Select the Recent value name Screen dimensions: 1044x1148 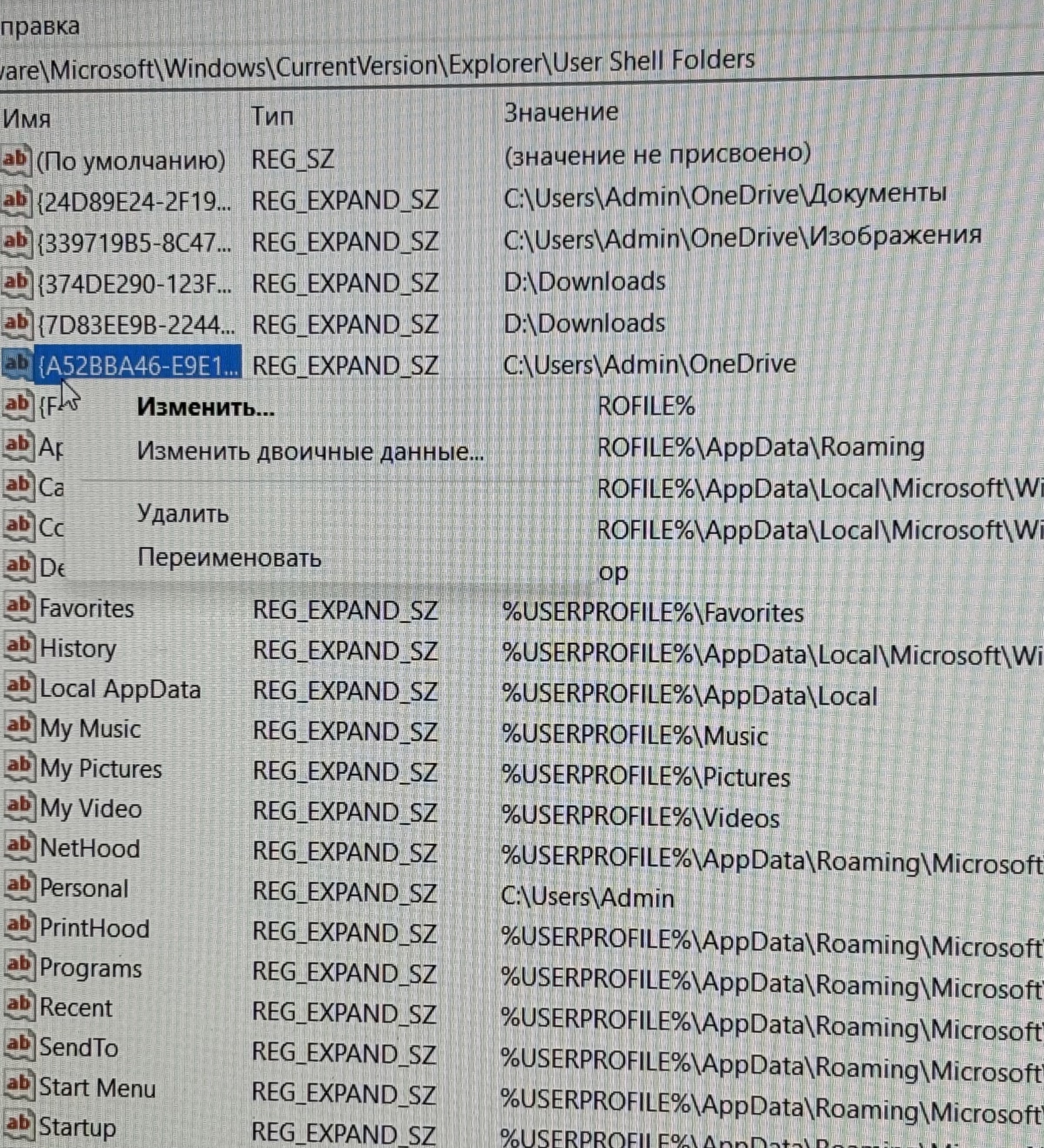click(76, 1008)
